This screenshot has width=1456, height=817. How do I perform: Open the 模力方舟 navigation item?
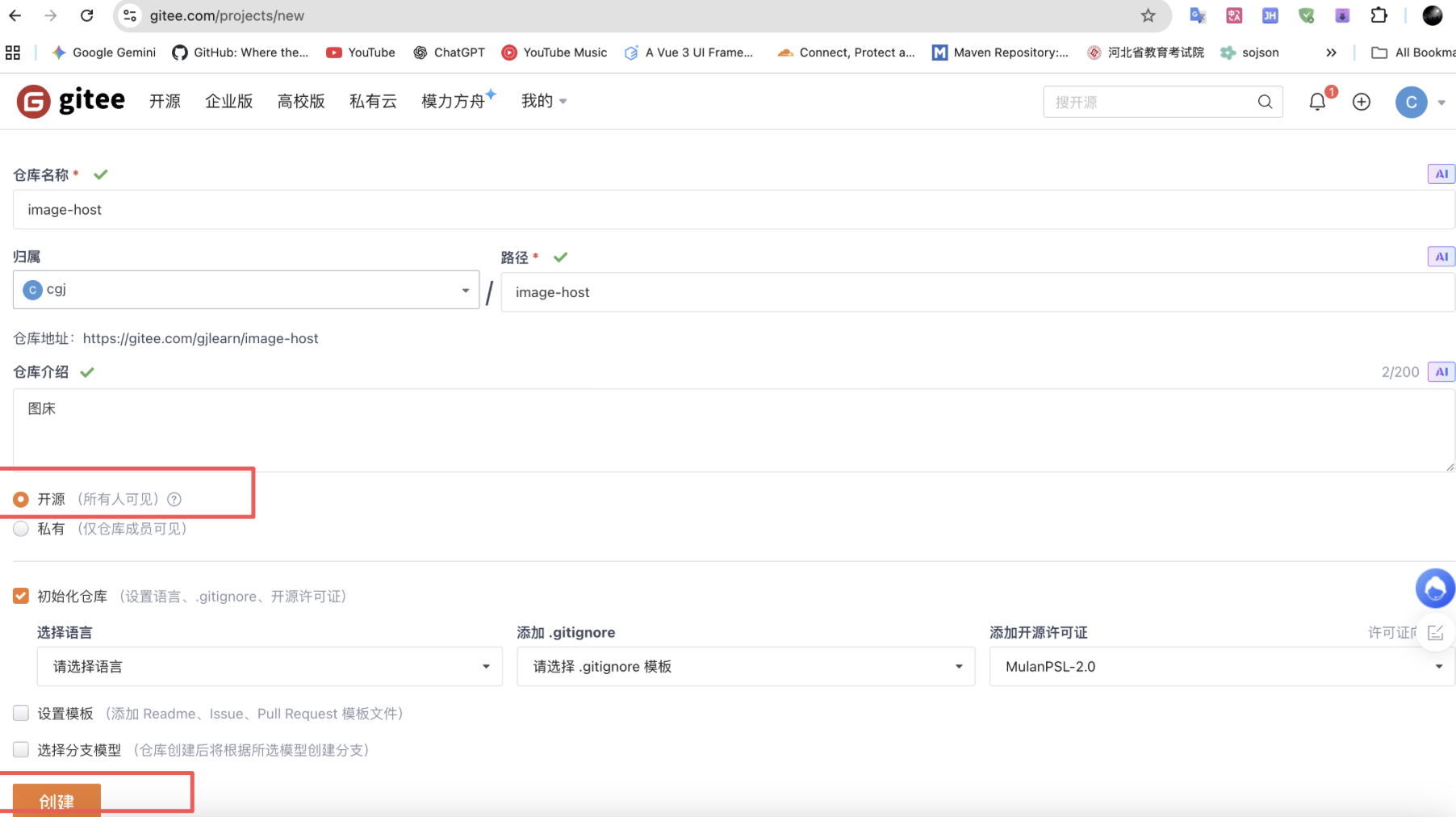click(x=458, y=101)
